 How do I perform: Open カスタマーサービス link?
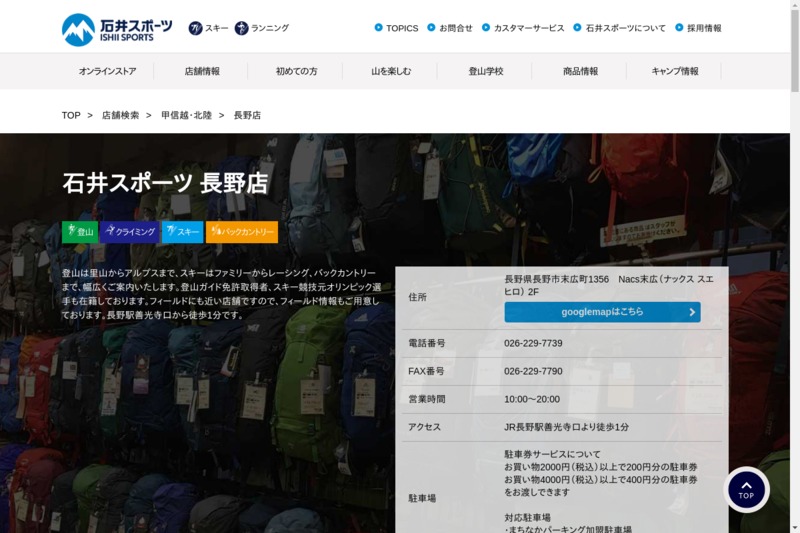pos(529,28)
